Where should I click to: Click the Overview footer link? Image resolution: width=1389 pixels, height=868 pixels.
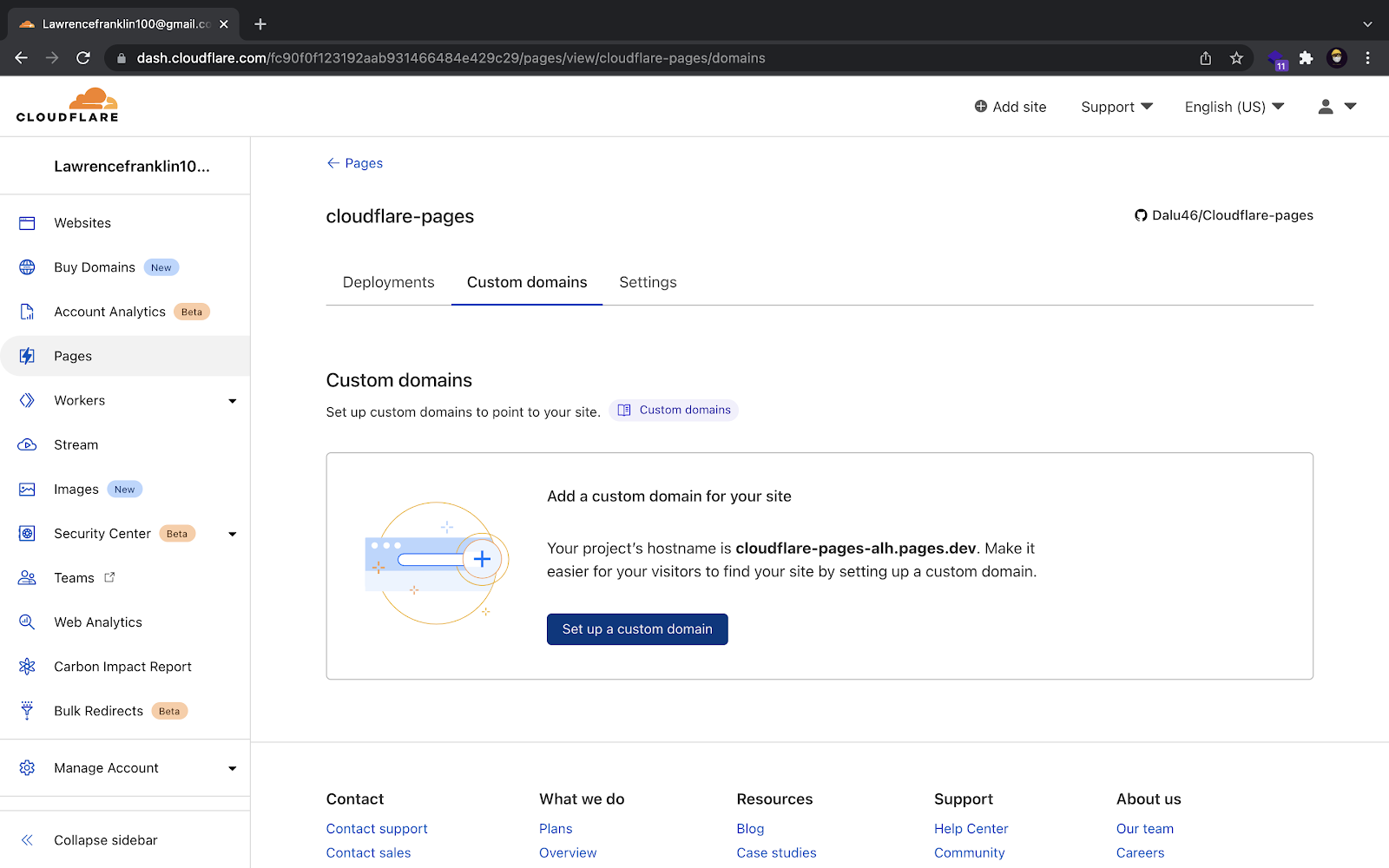(568, 853)
